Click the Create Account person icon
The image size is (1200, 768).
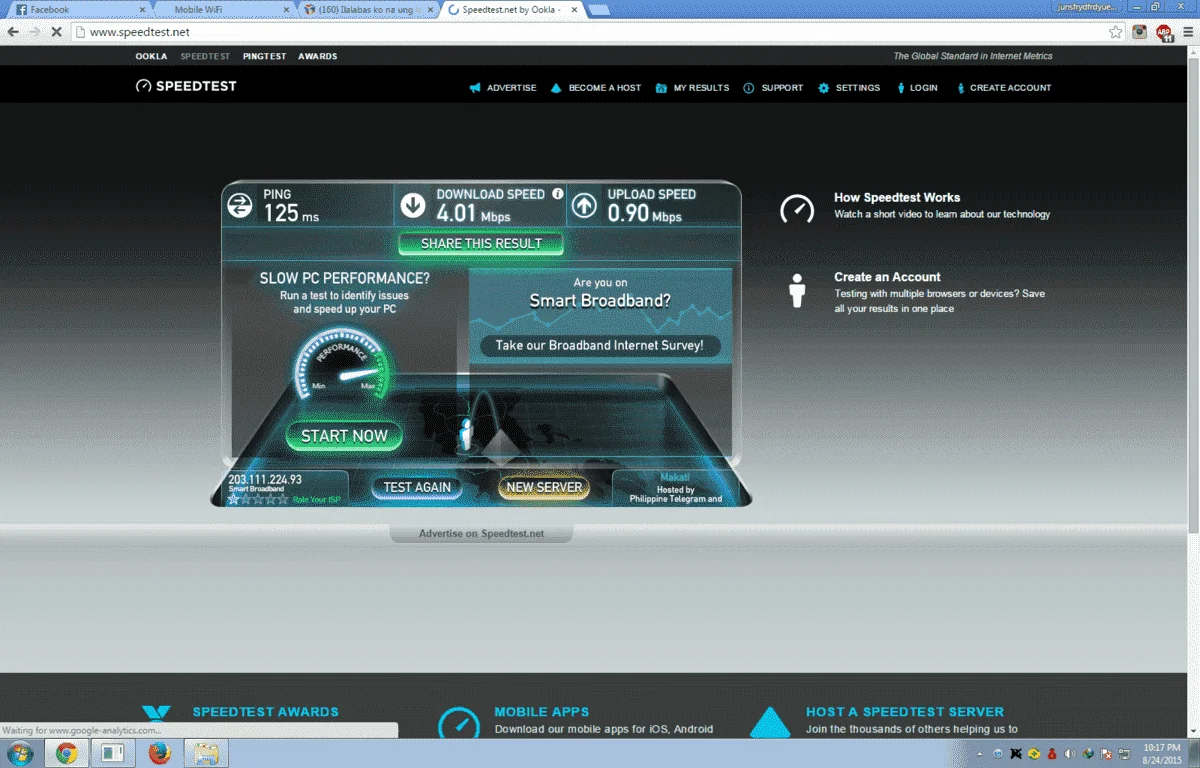(x=961, y=88)
